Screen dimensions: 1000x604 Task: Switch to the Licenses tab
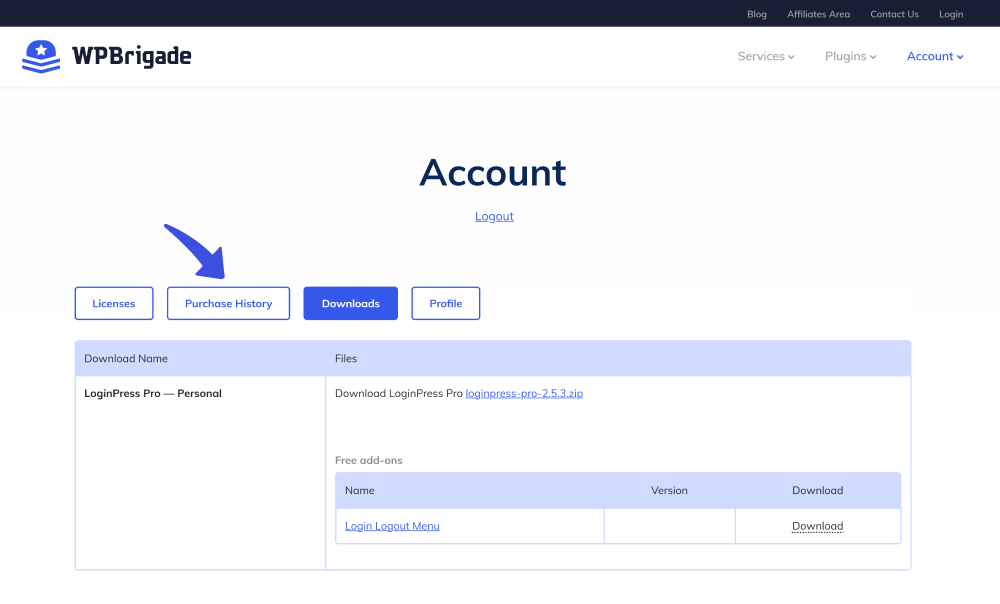point(114,304)
